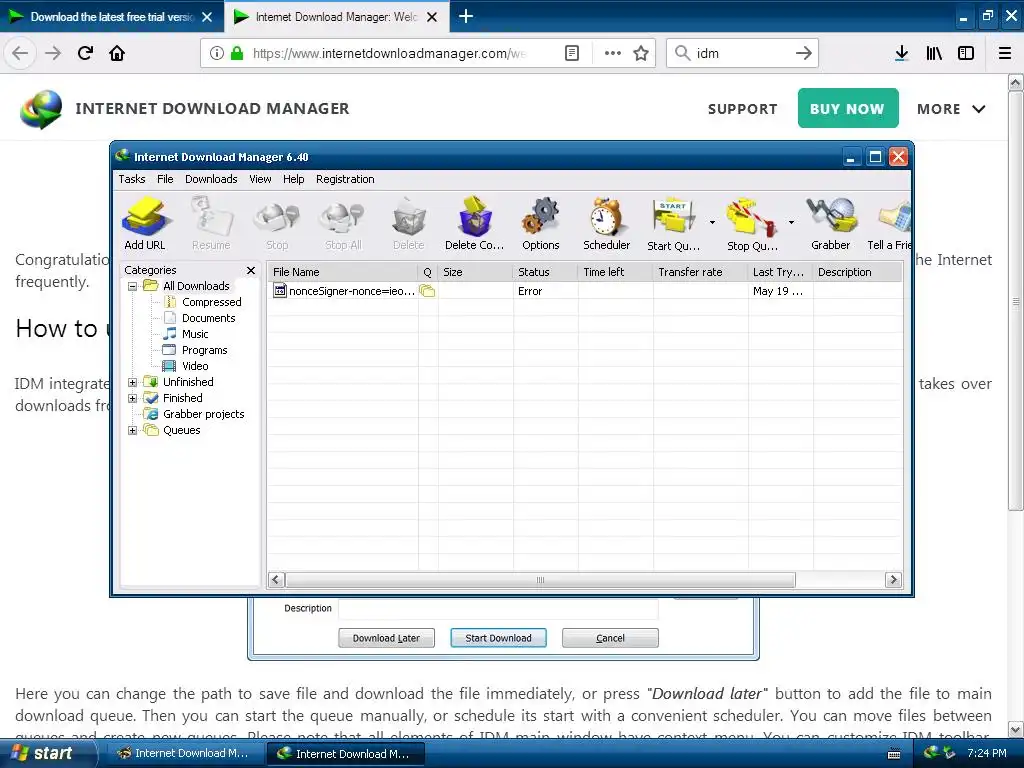The width and height of the screenshot is (1024, 768).
Task: Select Grabber projects tree item
Action: tap(203, 414)
